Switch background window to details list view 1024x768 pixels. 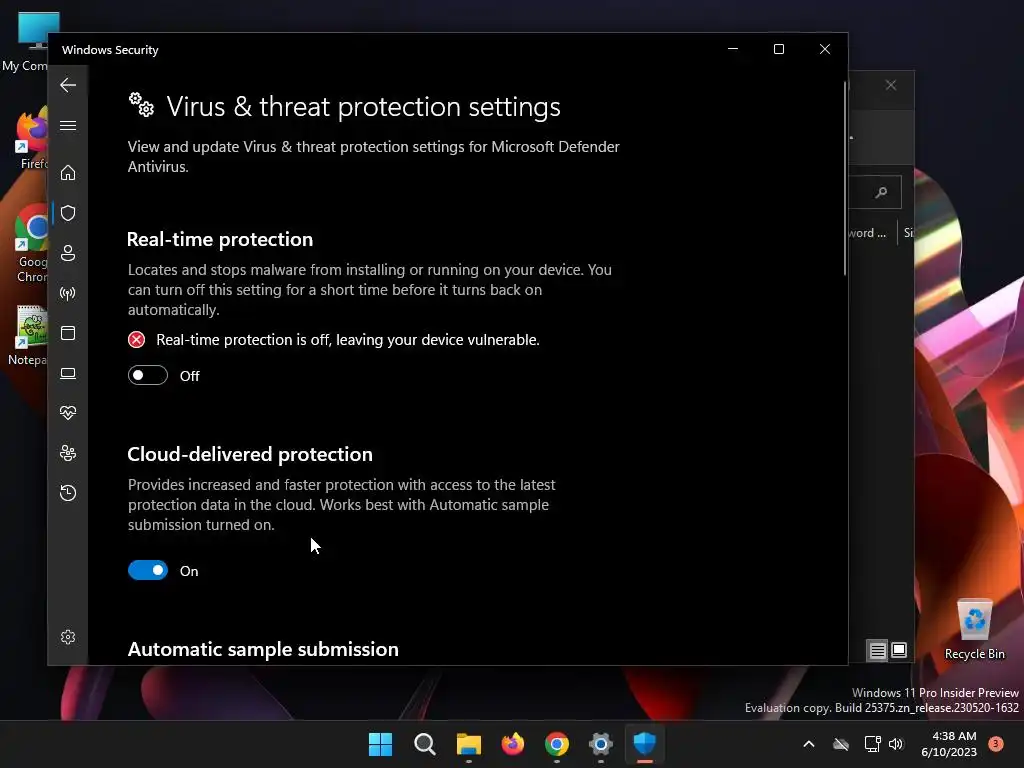(x=878, y=650)
